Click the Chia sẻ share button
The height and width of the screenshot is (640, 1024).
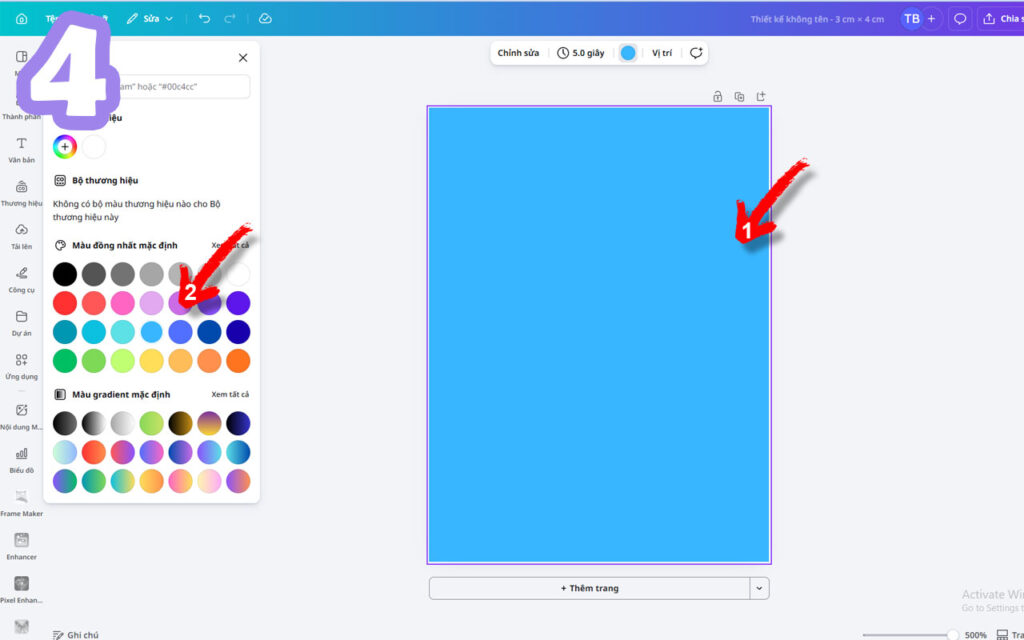1000,19
